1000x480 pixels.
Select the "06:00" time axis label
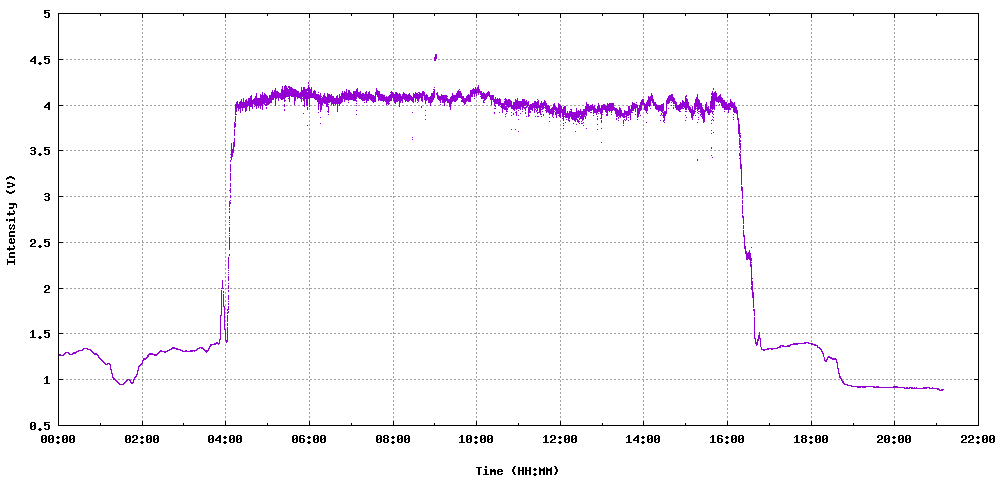309,439
